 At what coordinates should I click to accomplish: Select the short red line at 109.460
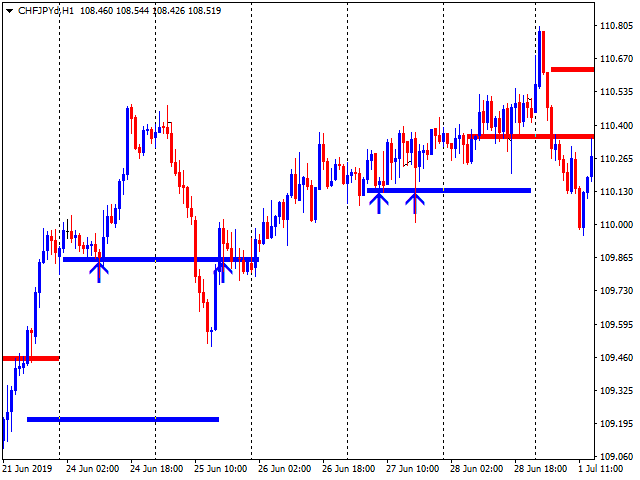(31, 359)
